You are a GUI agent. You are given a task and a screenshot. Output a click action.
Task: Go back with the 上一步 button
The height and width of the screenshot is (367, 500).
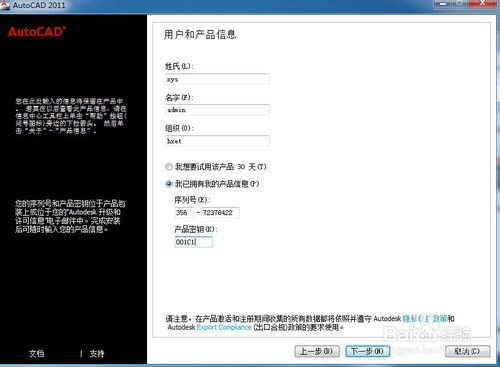point(317,351)
